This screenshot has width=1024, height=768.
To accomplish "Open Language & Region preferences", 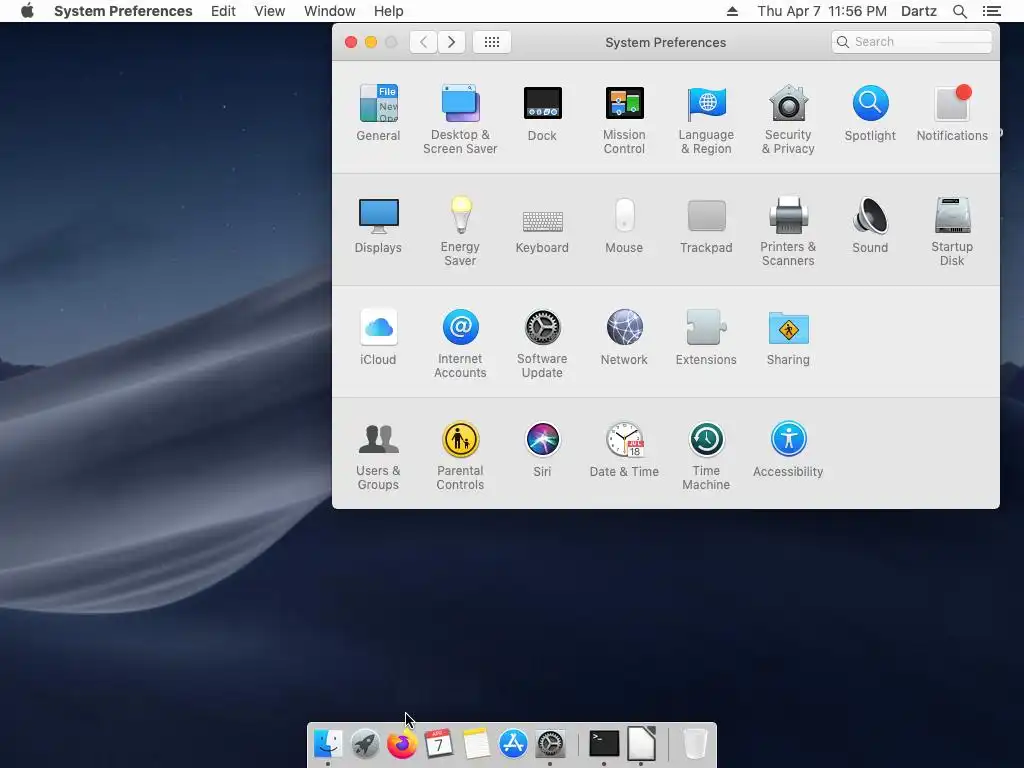I will pyautogui.click(x=706, y=119).
